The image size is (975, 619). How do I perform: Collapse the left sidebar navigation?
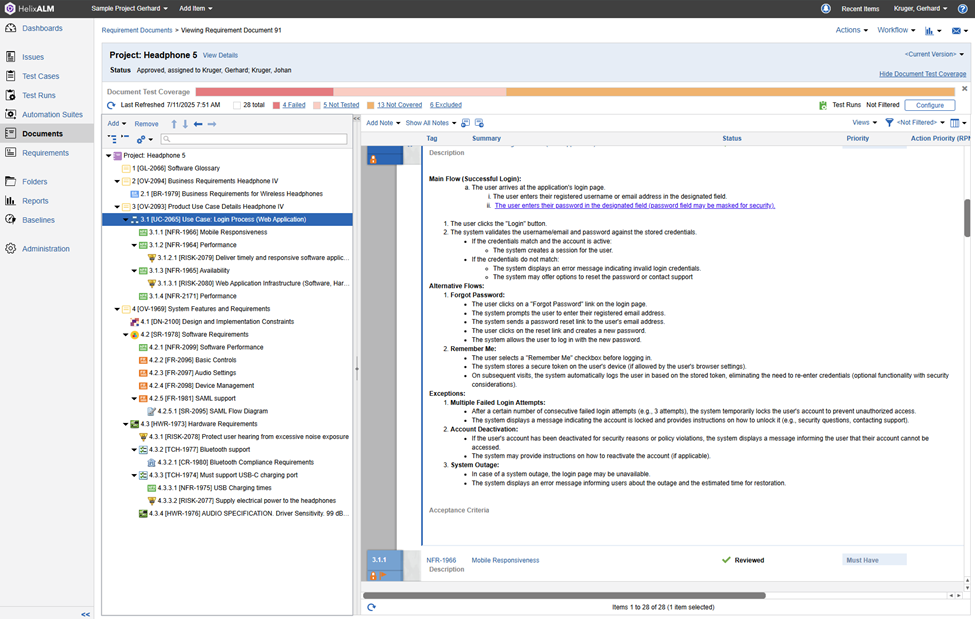(86, 612)
